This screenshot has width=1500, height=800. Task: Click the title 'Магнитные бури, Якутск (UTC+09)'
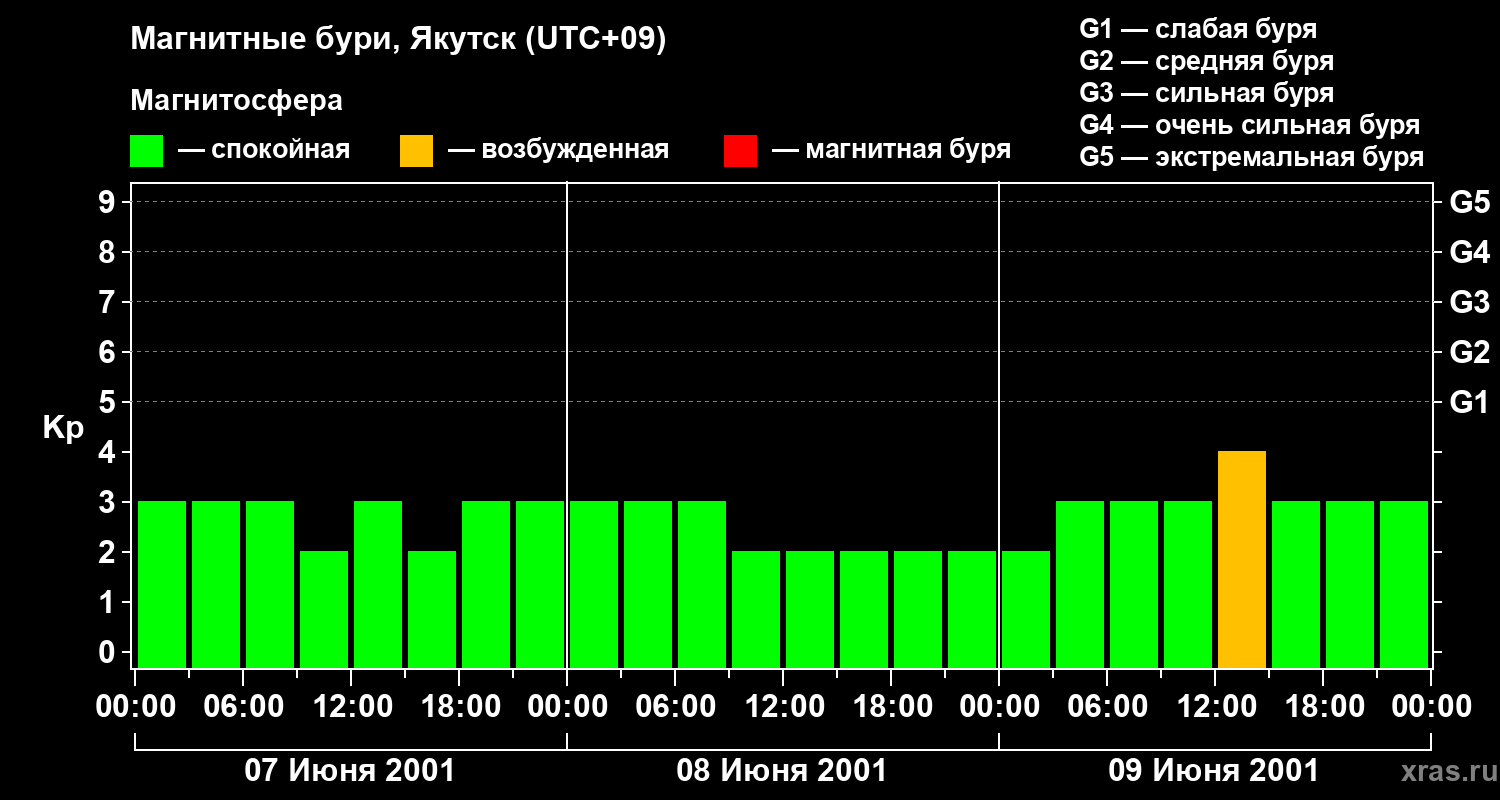(x=398, y=40)
